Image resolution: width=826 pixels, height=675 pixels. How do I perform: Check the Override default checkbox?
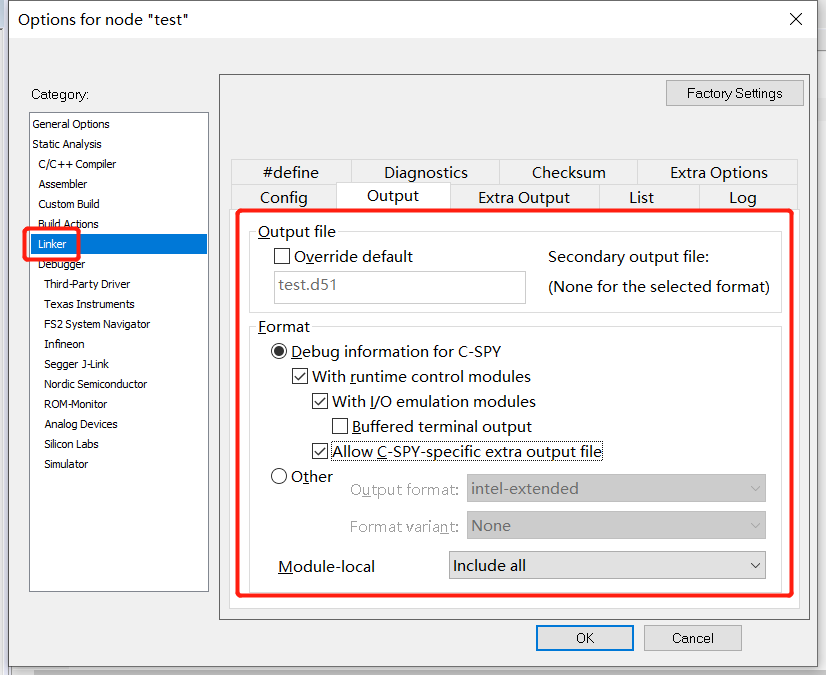coord(282,257)
